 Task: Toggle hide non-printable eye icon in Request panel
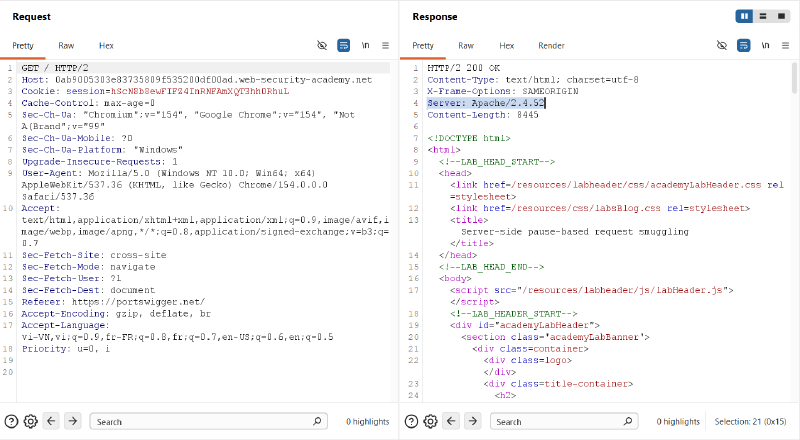pos(322,45)
